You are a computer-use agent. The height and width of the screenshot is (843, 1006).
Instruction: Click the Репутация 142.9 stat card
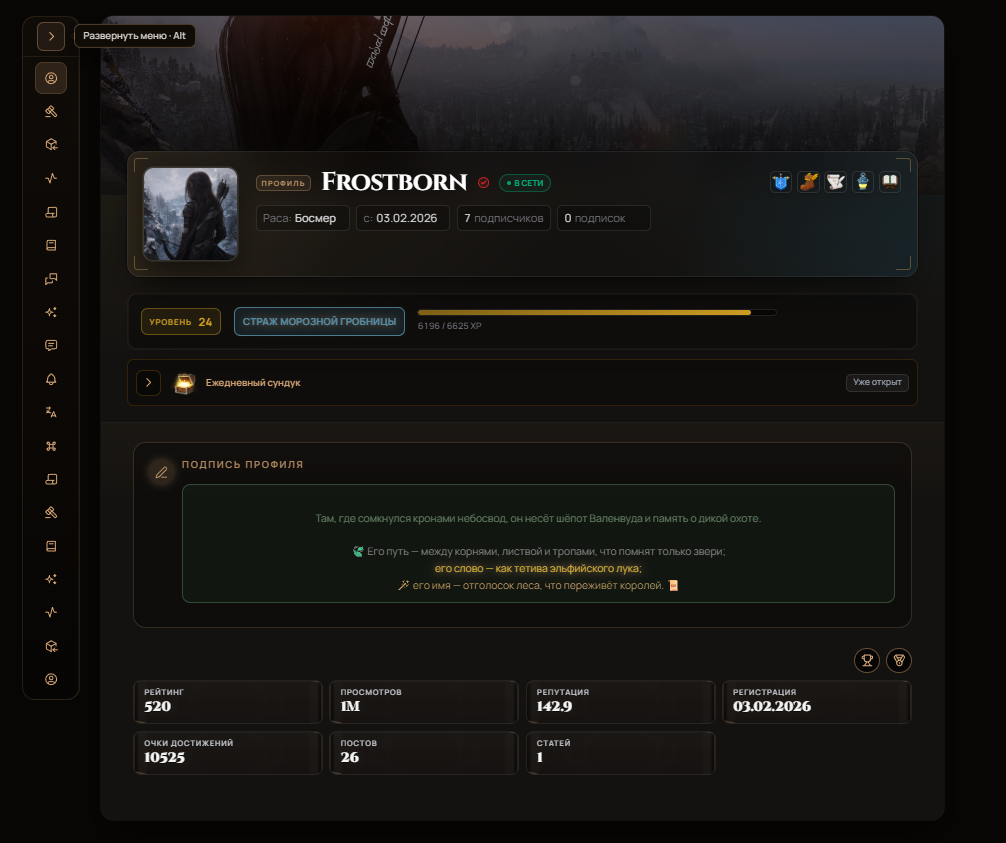620,702
